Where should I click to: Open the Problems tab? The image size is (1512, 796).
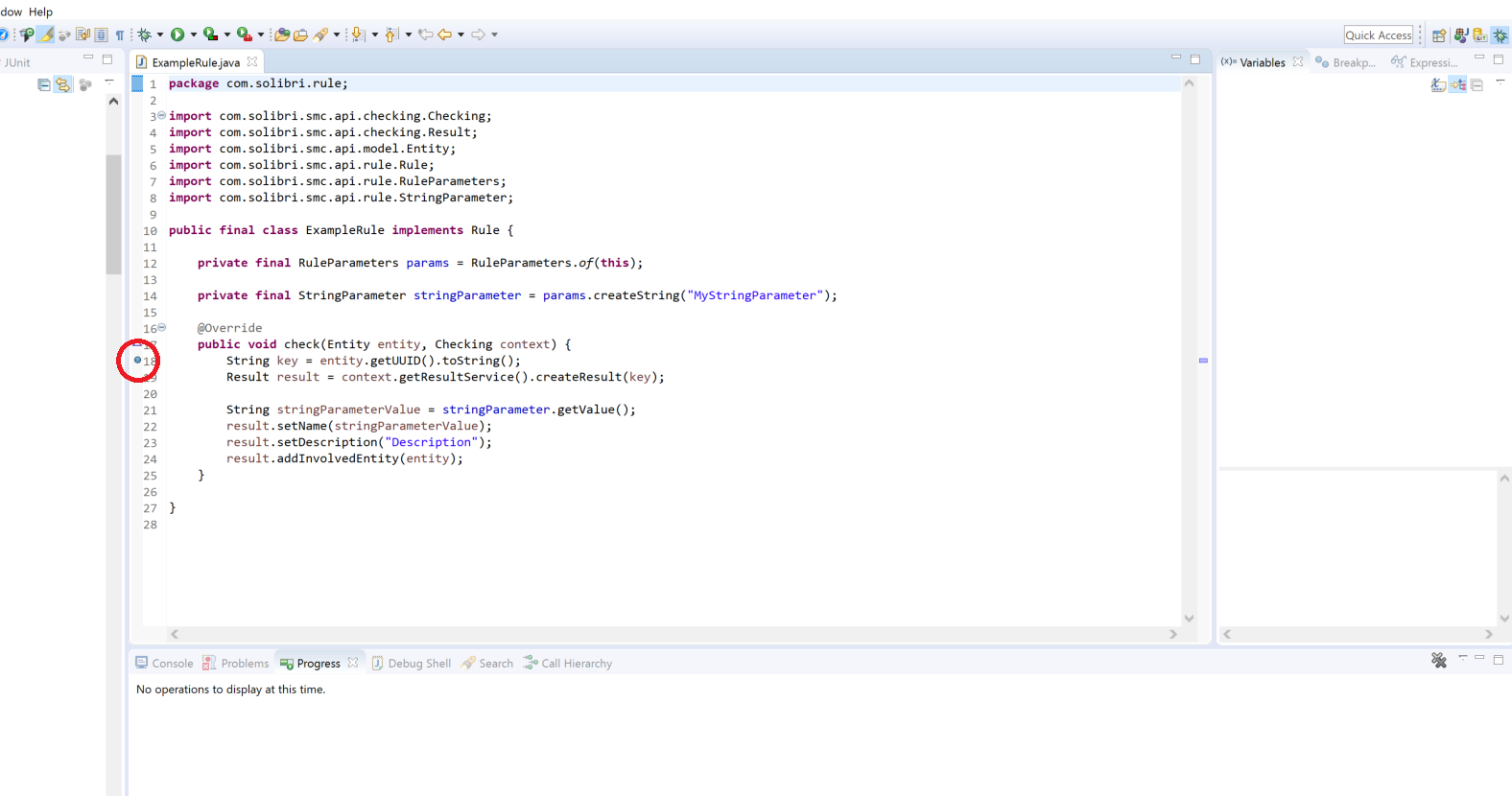pos(236,663)
